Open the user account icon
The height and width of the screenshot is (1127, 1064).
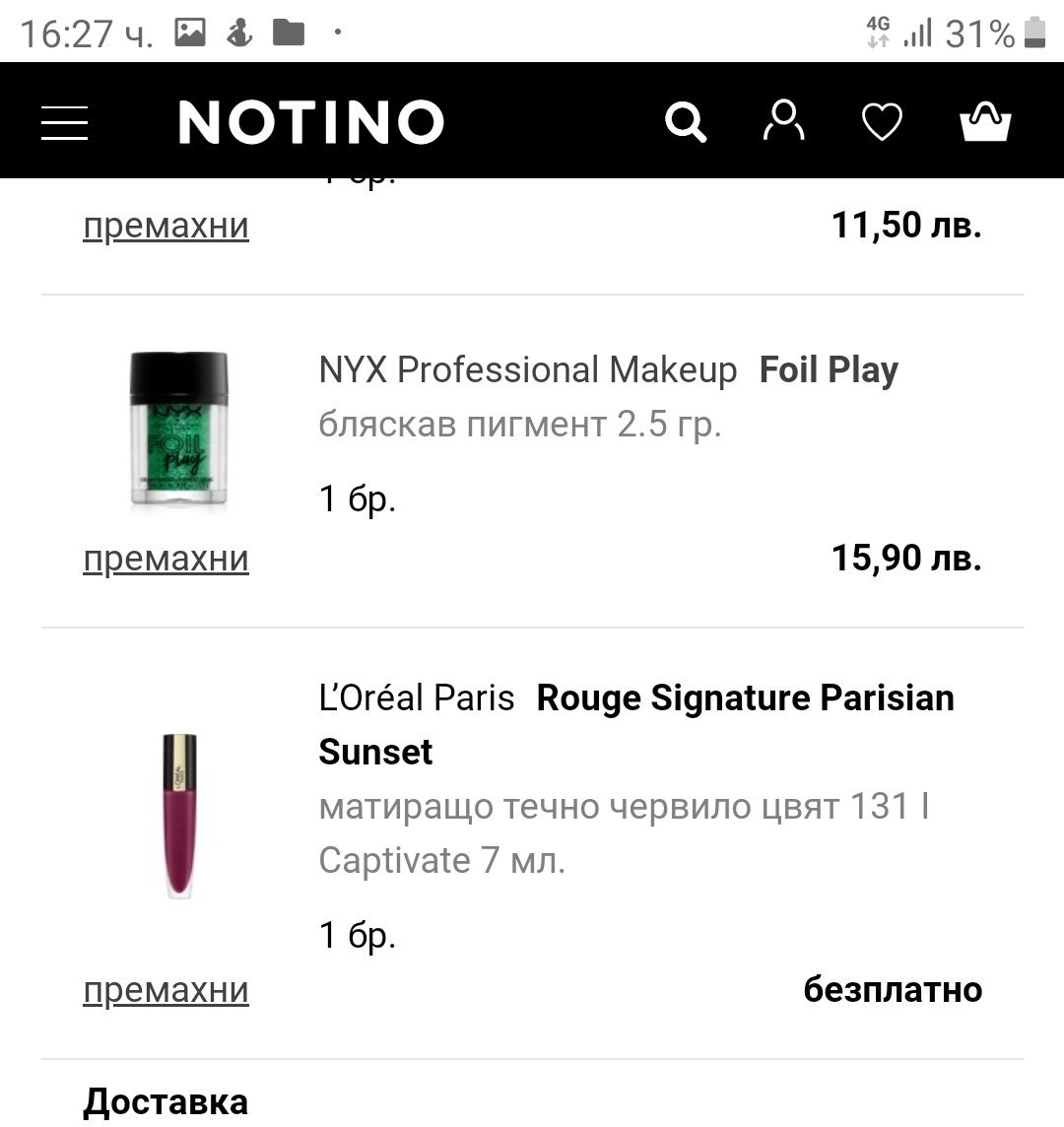point(783,120)
